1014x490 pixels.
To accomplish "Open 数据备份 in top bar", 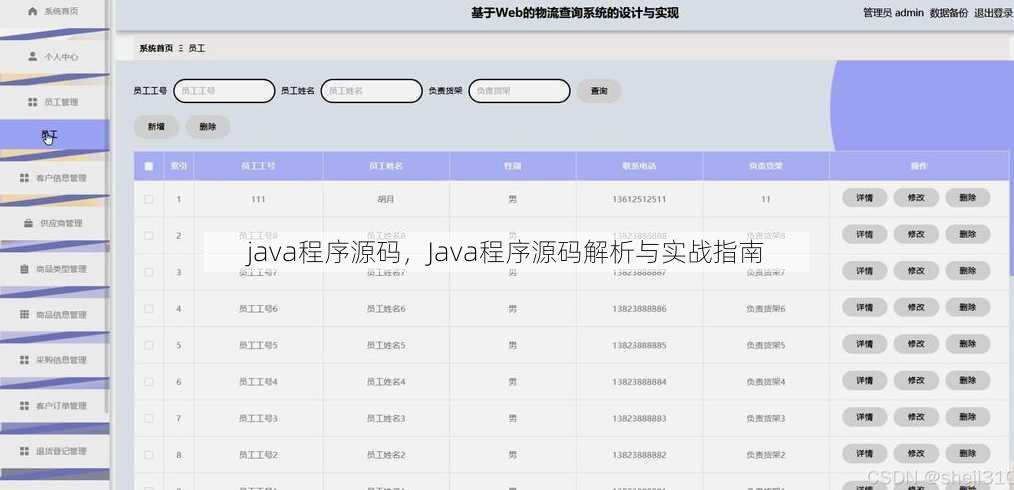I will point(949,13).
